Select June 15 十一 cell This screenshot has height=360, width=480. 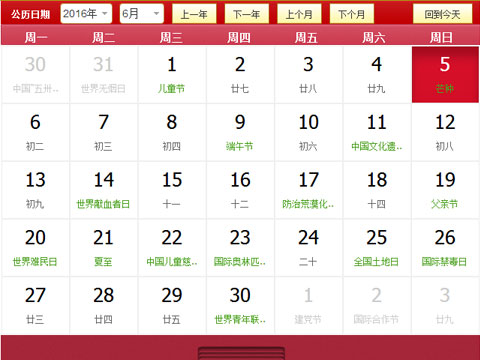[x=172, y=190]
